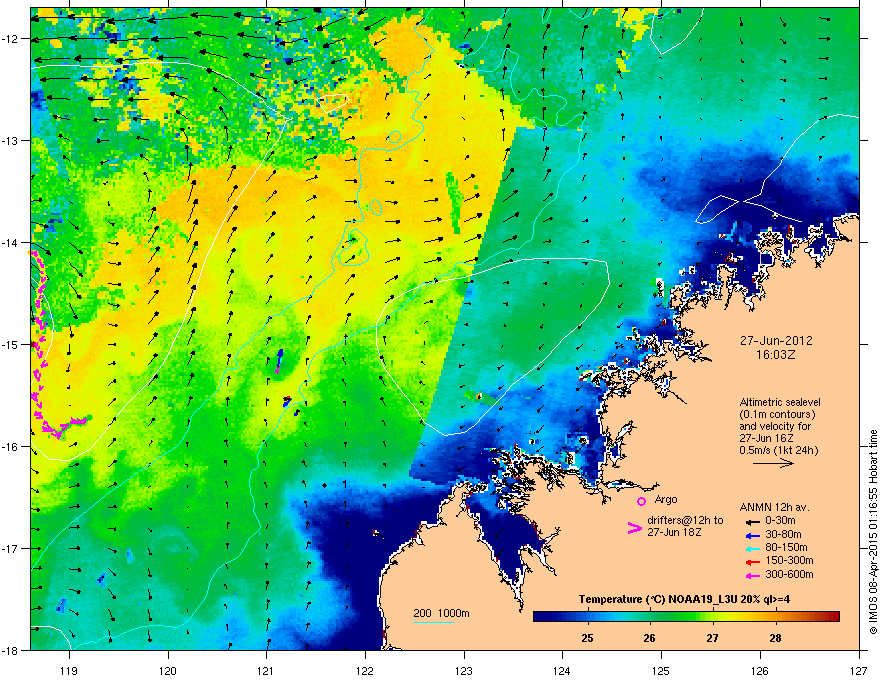Click the IMOS copyright timestamp text
The height and width of the screenshot is (680, 880).
tap(873, 532)
